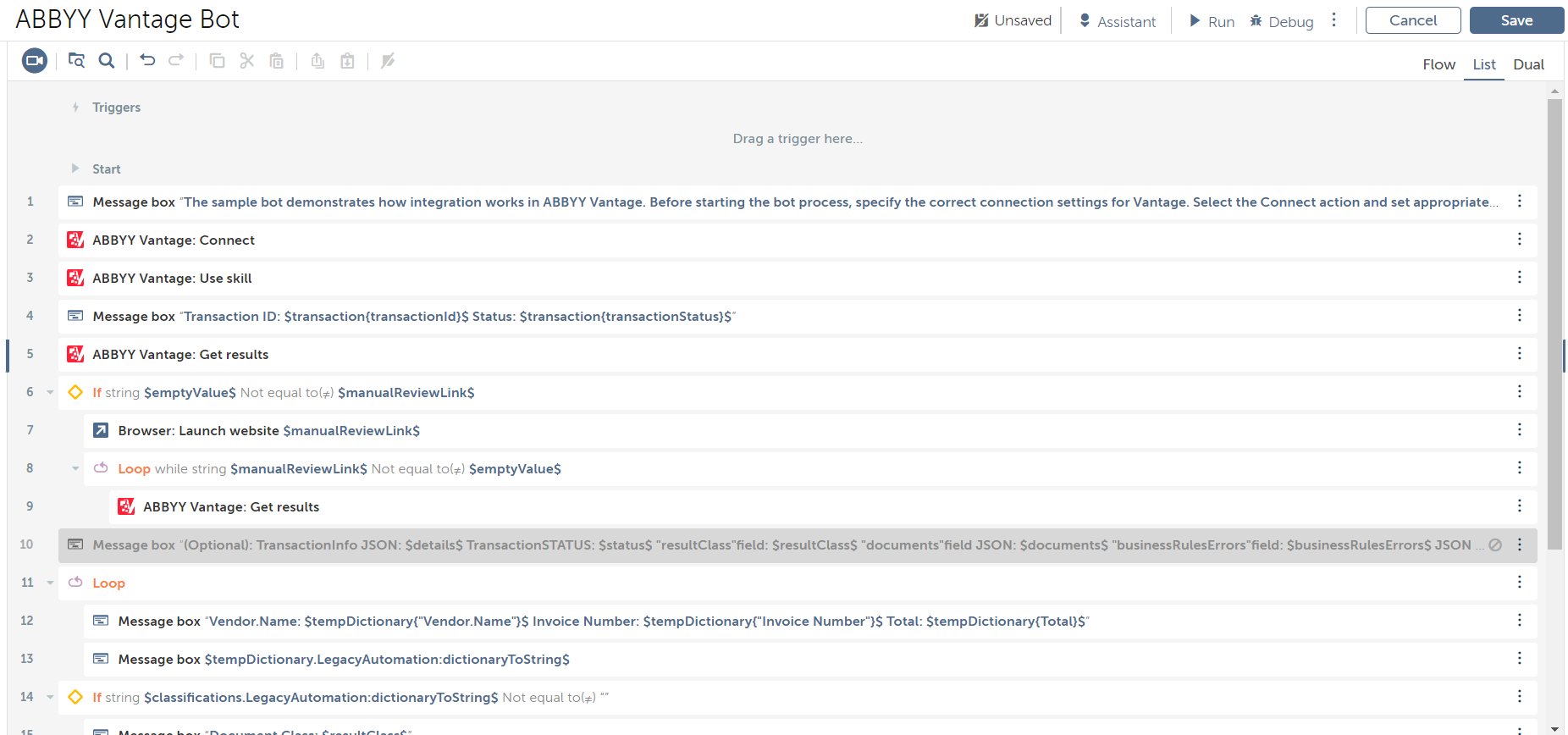This screenshot has height=735, width=1568.
Task: Select line 9 ABBYY Vantage: Get results
Action: point(823,506)
